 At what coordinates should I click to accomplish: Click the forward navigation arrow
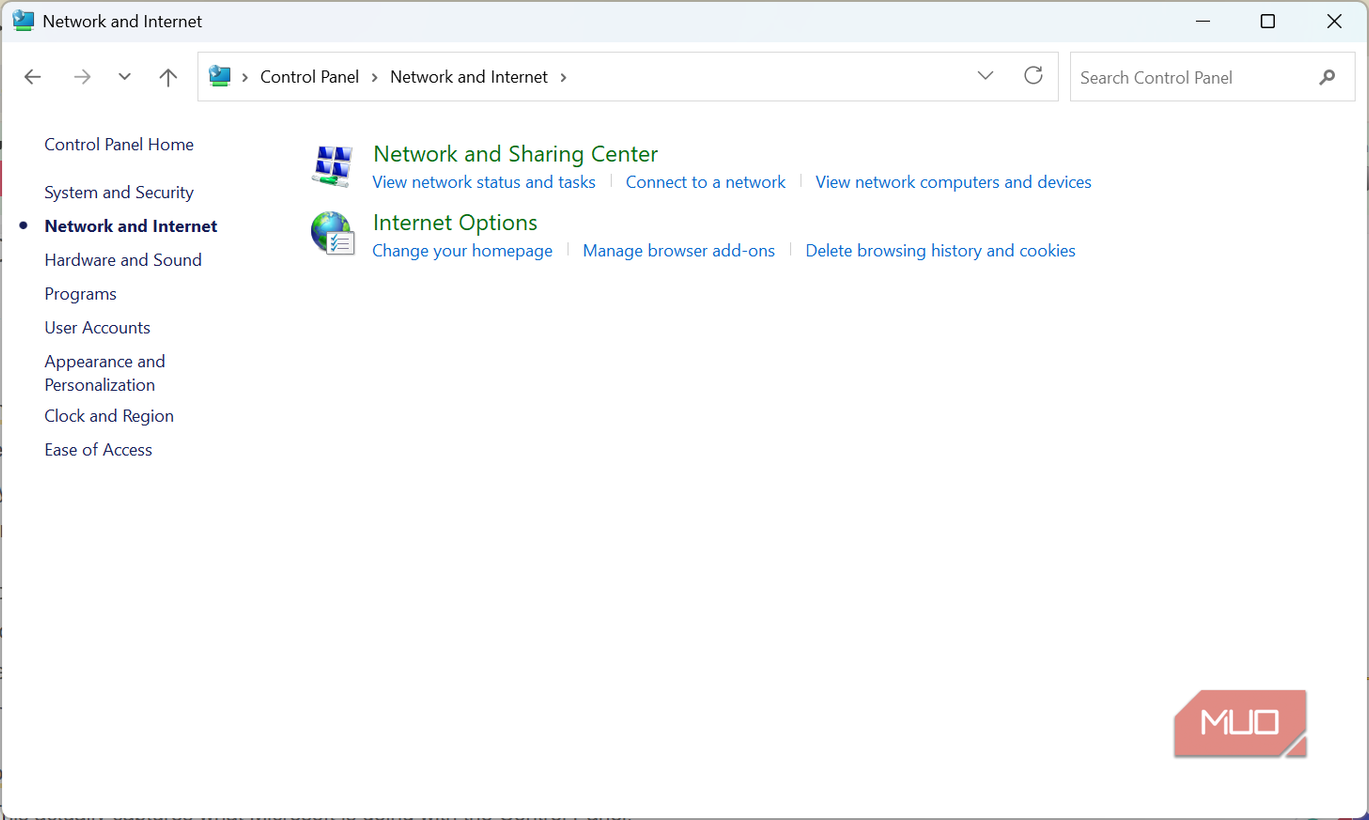[x=82, y=77]
